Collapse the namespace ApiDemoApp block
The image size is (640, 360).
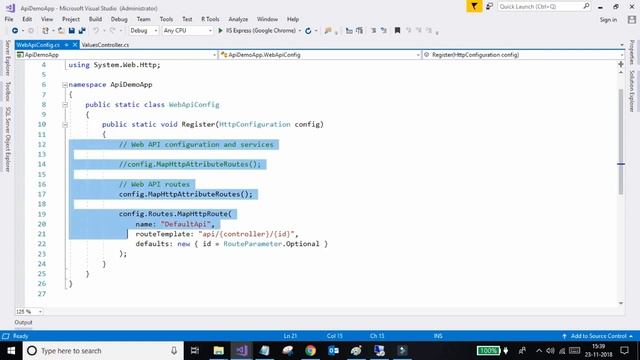click(65, 85)
